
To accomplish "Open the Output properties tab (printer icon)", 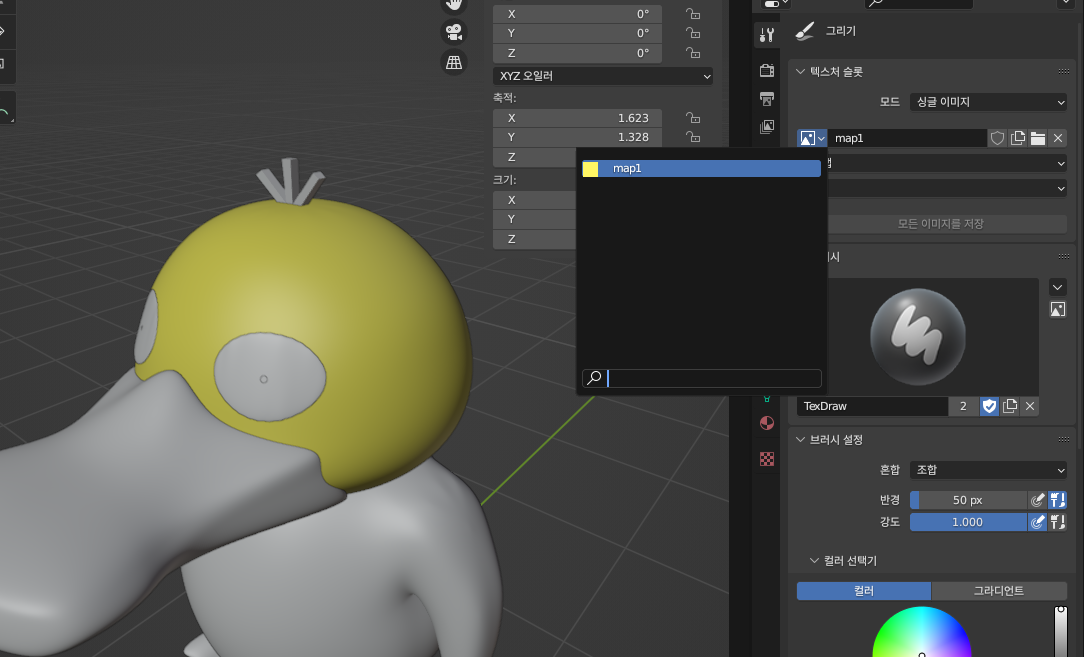I will 767,99.
